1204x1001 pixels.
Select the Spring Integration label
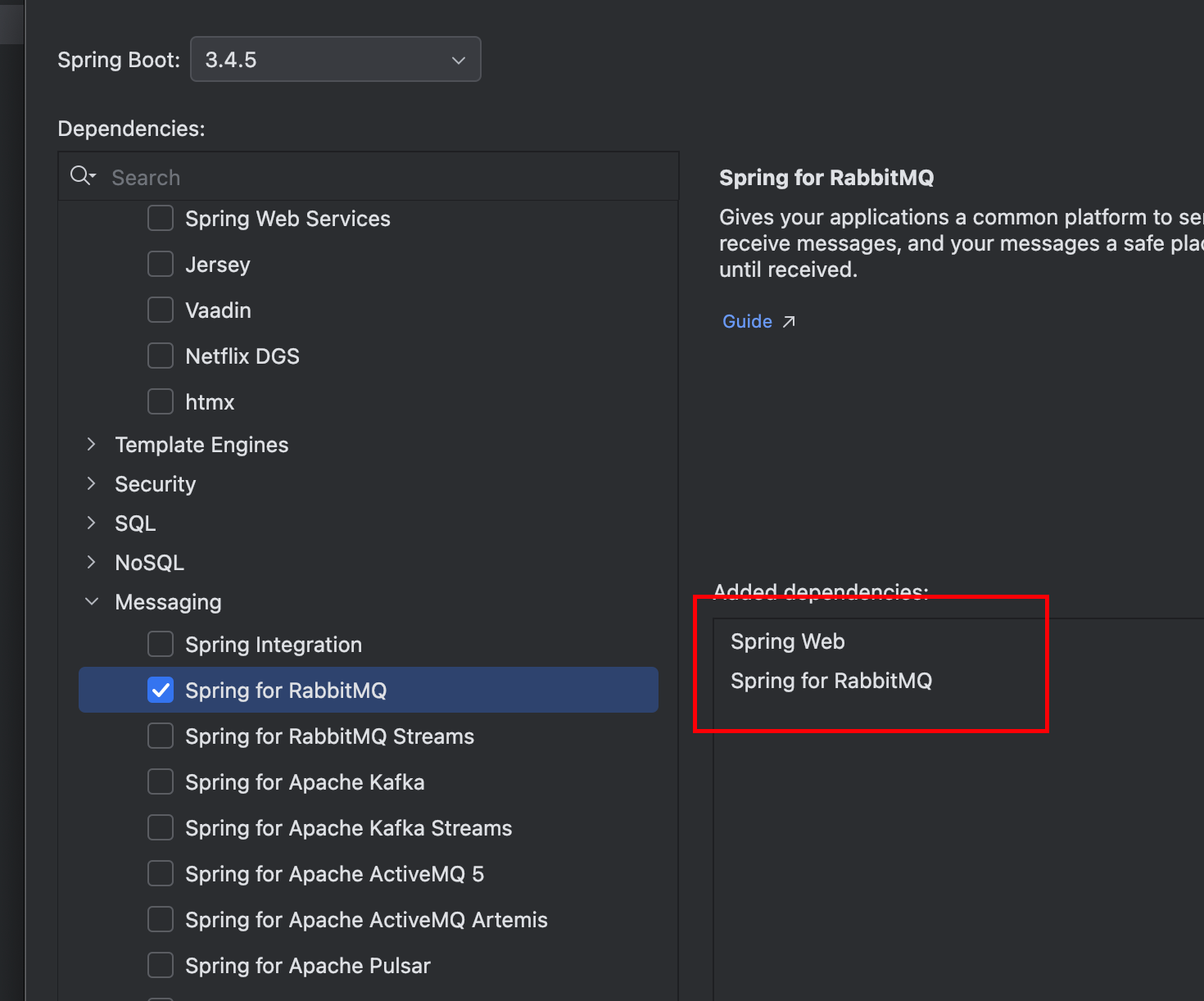tap(274, 645)
